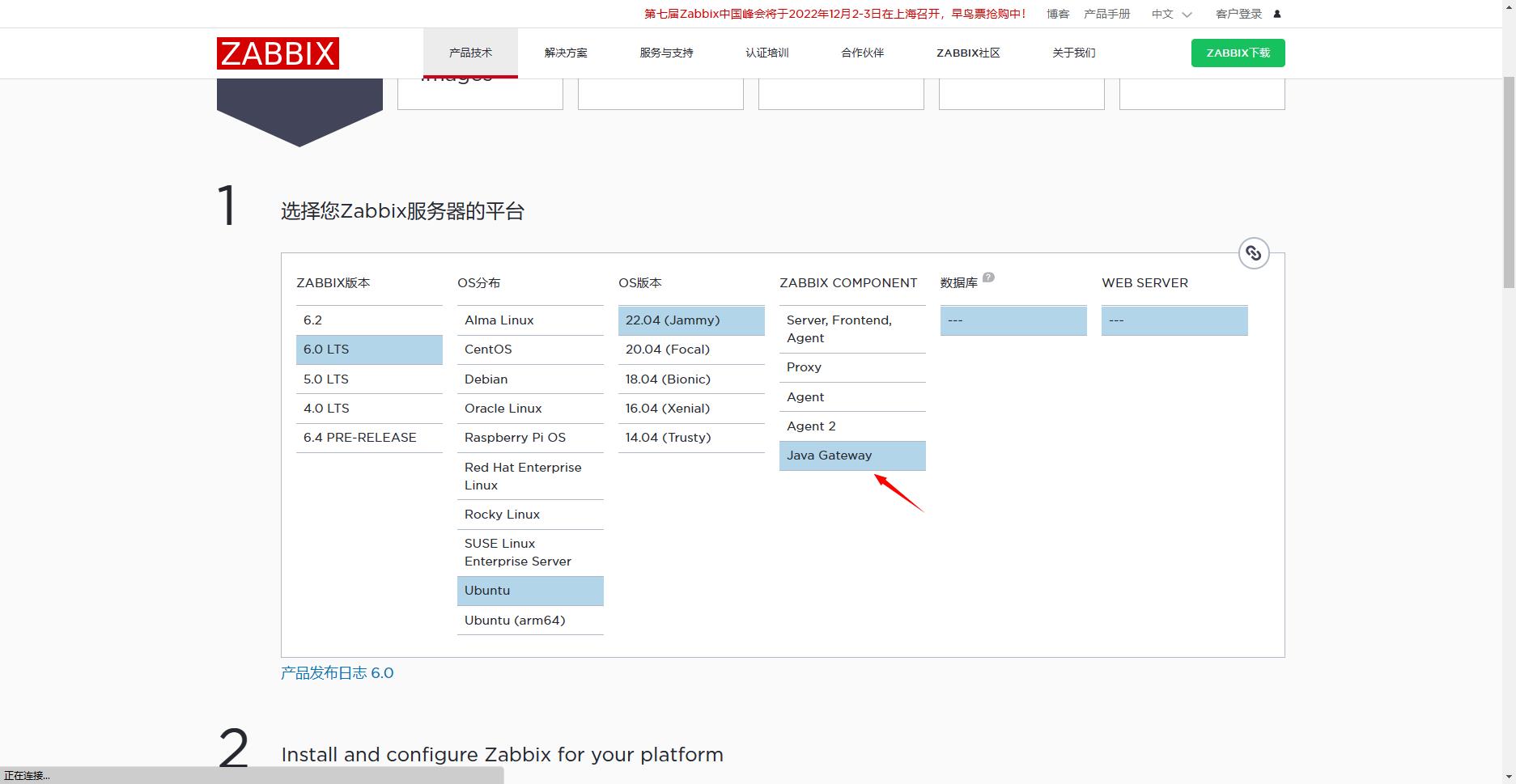Open the ZABBIX社区 menu
This screenshot has width=1516, height=784.
[968, 53]
